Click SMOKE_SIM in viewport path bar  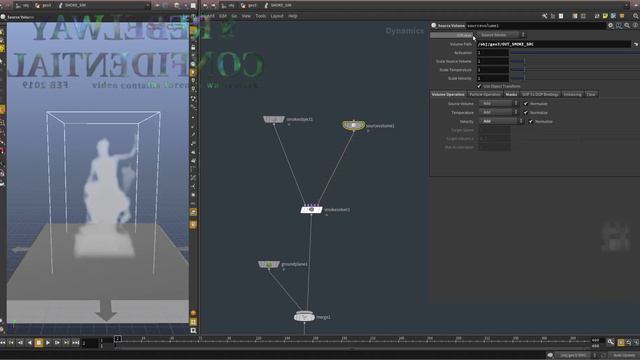pyautogui.click(x=73, y=5)
